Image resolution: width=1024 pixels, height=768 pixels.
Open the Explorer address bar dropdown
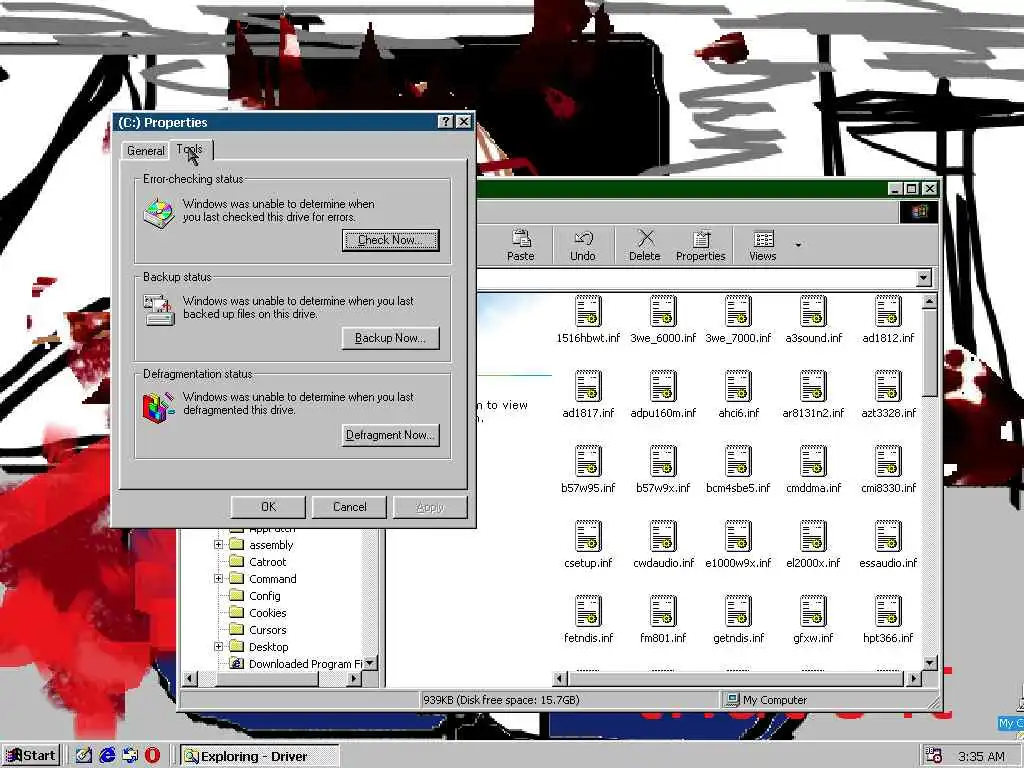(923, 278)
